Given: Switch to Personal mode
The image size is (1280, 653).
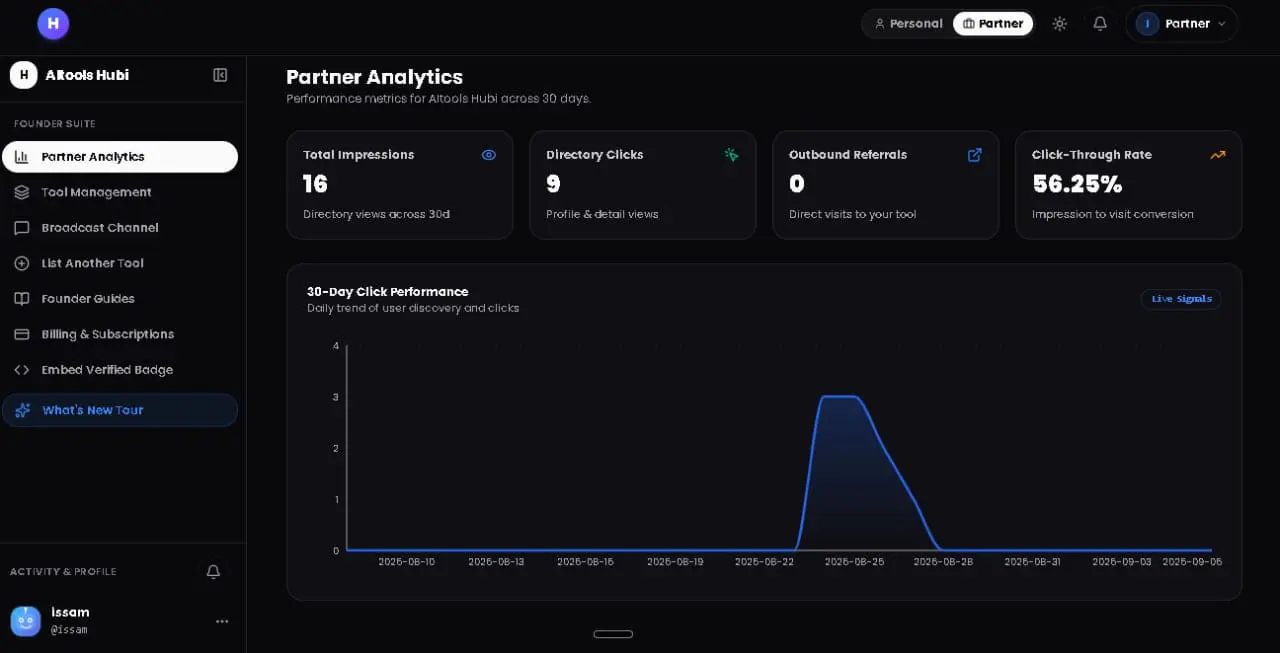Looking at the screenshot, I should [x=908, y=23].
